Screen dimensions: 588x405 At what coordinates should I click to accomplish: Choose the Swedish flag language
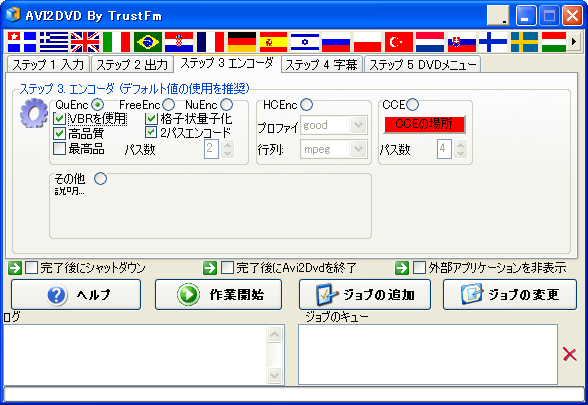524,42
